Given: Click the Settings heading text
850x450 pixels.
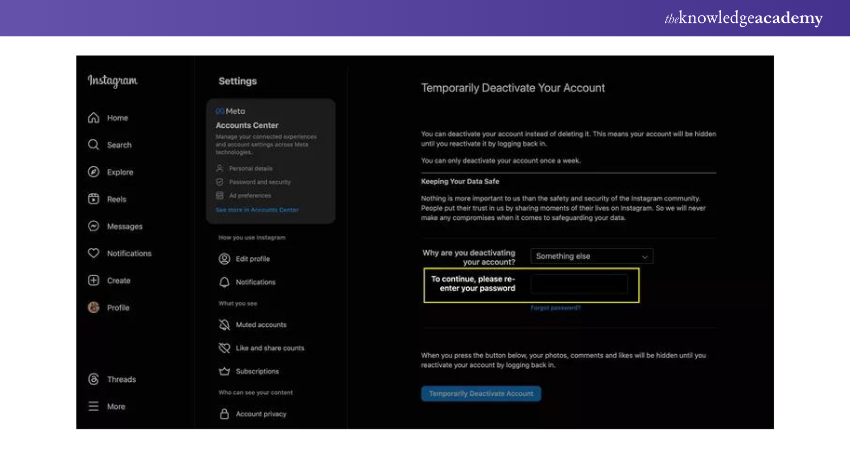Looking at the screenshot, I should click(x=237, y=81).
